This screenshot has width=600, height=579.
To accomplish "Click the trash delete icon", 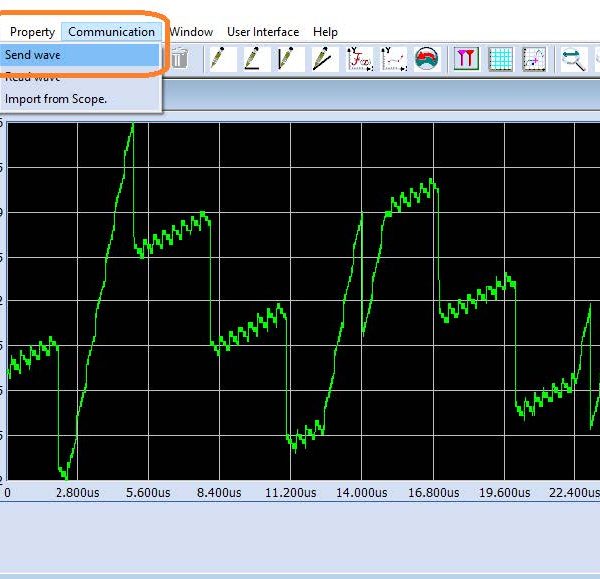I will tap(178, 59).
